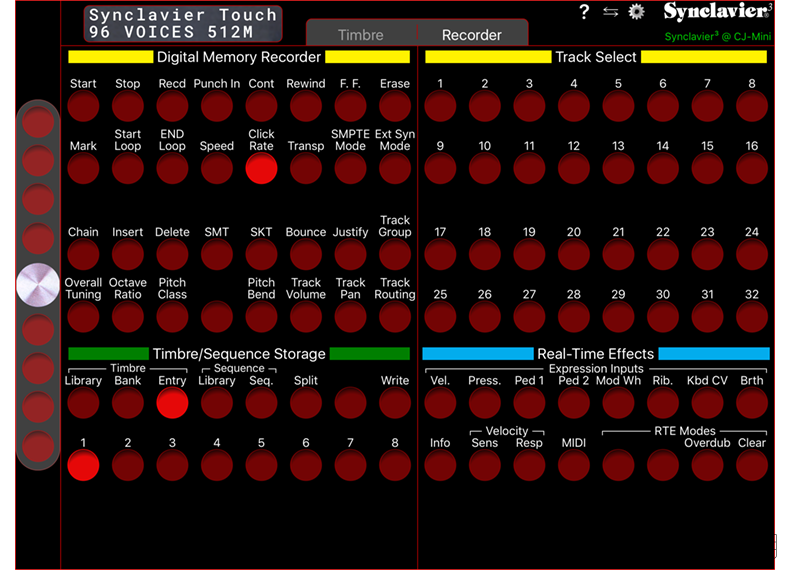The image size is (790, 570).
Task: Click the Start Loop button
Action: (x=127, y=168)
